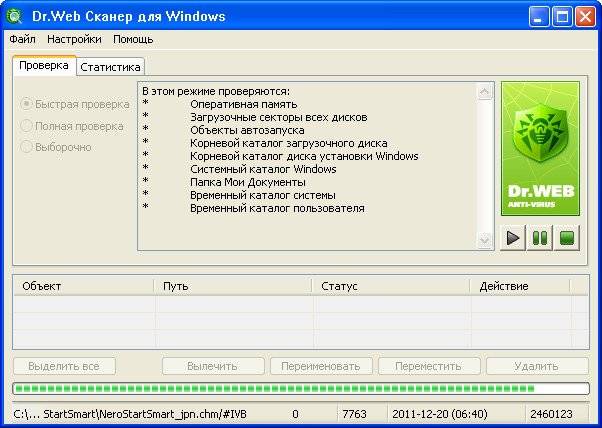Stop the scan with the stop button

tap(566, 238)
